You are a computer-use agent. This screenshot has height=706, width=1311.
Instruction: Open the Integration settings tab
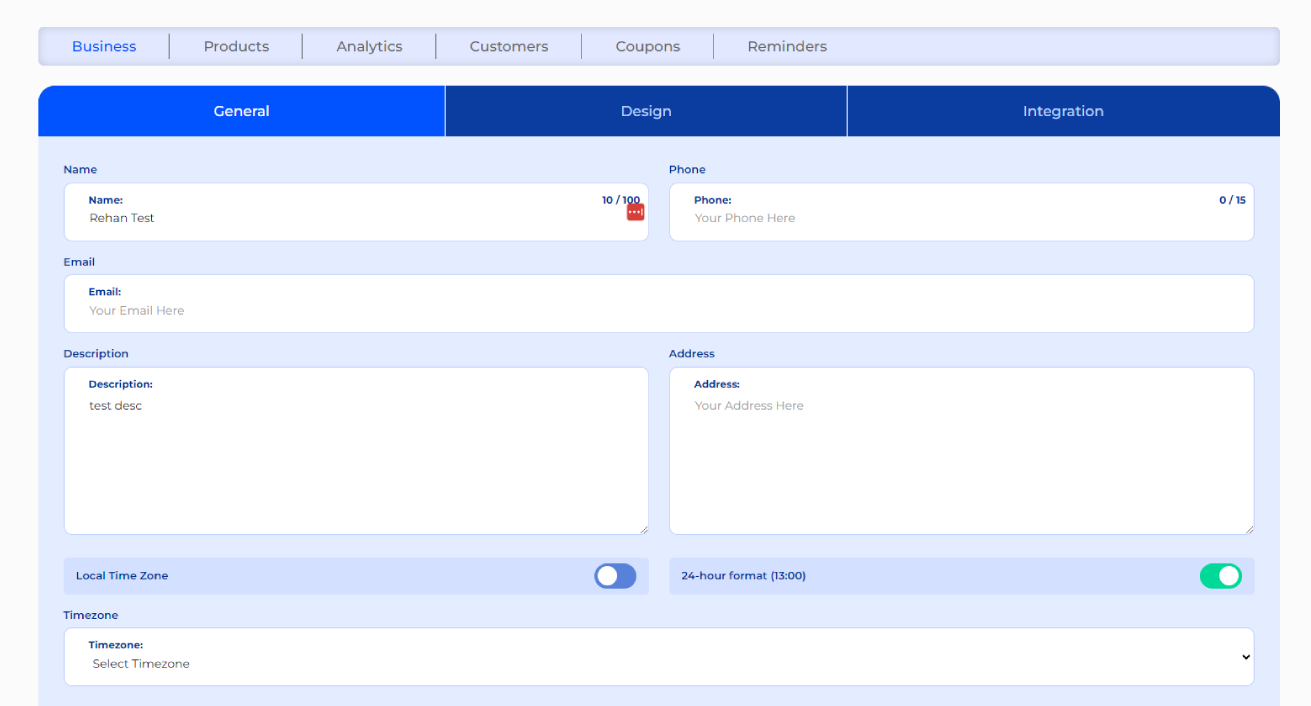[x=1063, y=111]
